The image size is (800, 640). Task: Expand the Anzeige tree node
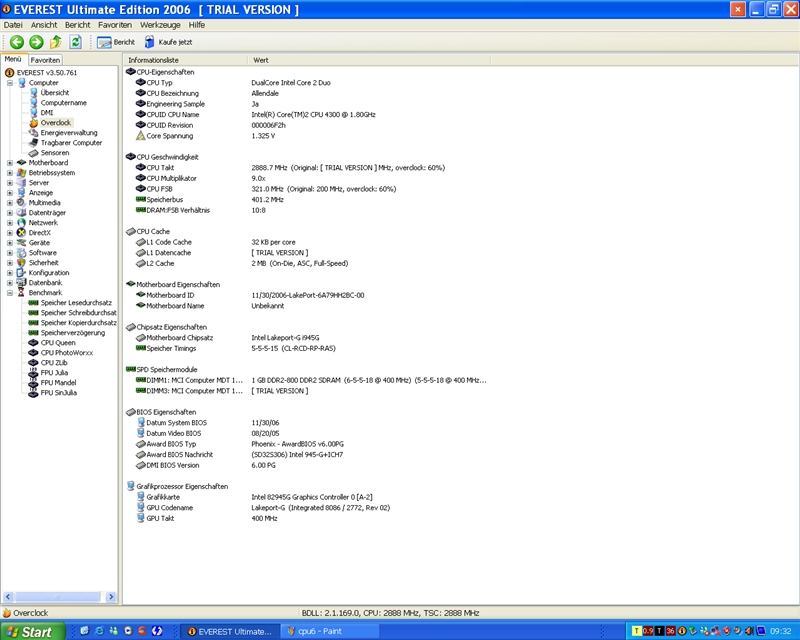coord(10,192)
